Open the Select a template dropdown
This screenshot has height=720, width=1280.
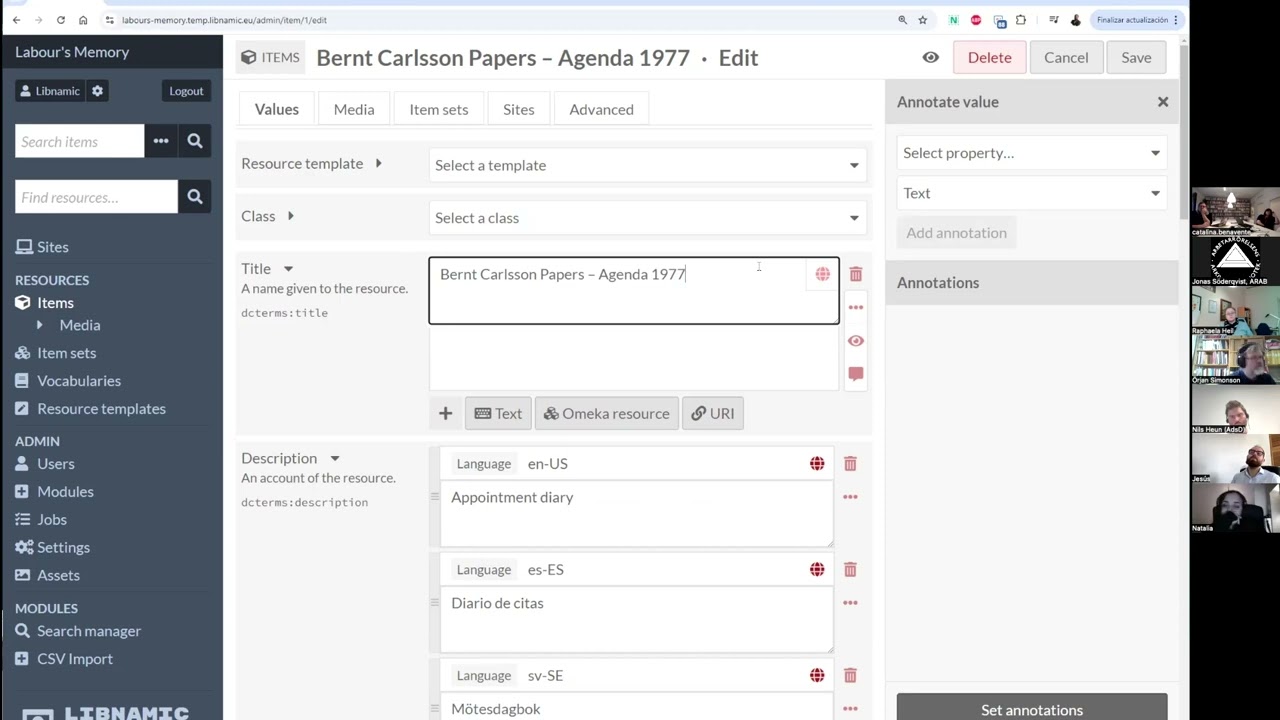coord(647,165)
